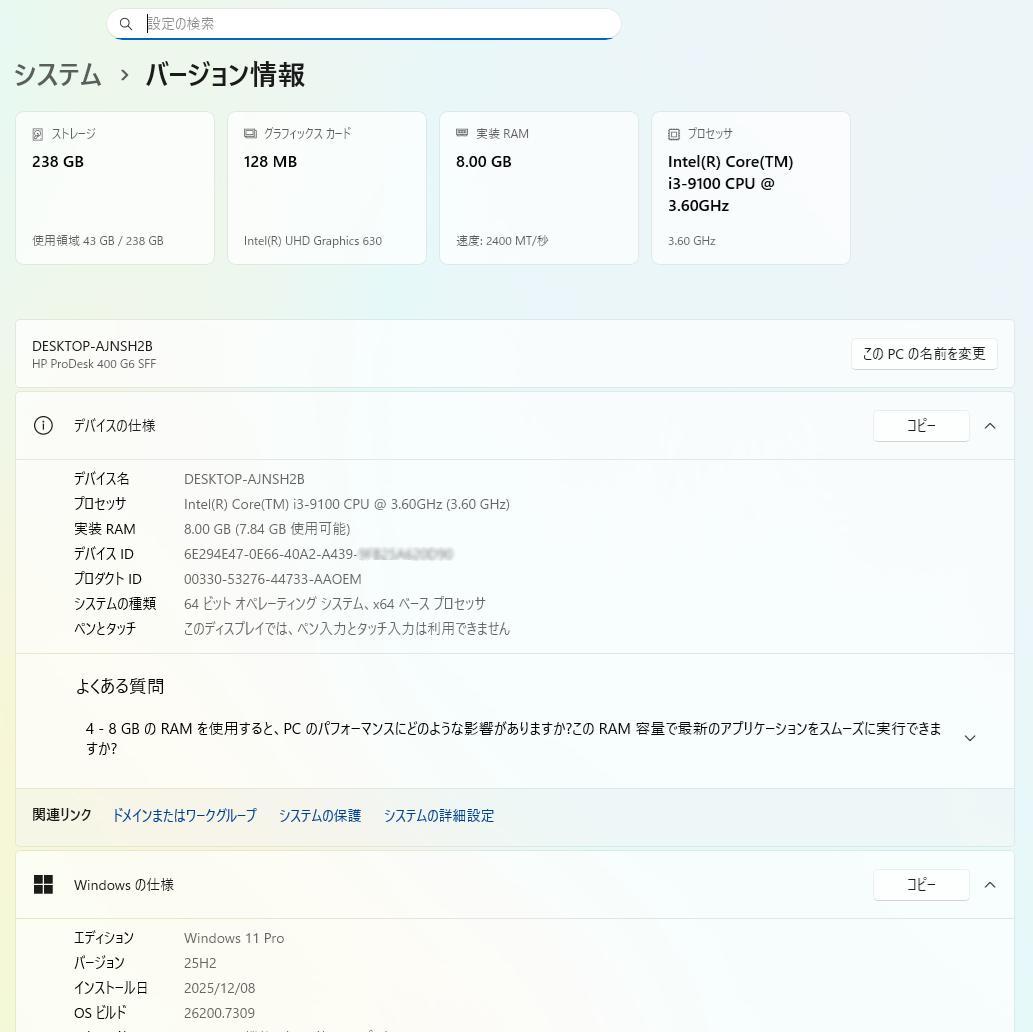Click the processor icon on the Intel card
1033x1032 pixels.
(673, 133)
